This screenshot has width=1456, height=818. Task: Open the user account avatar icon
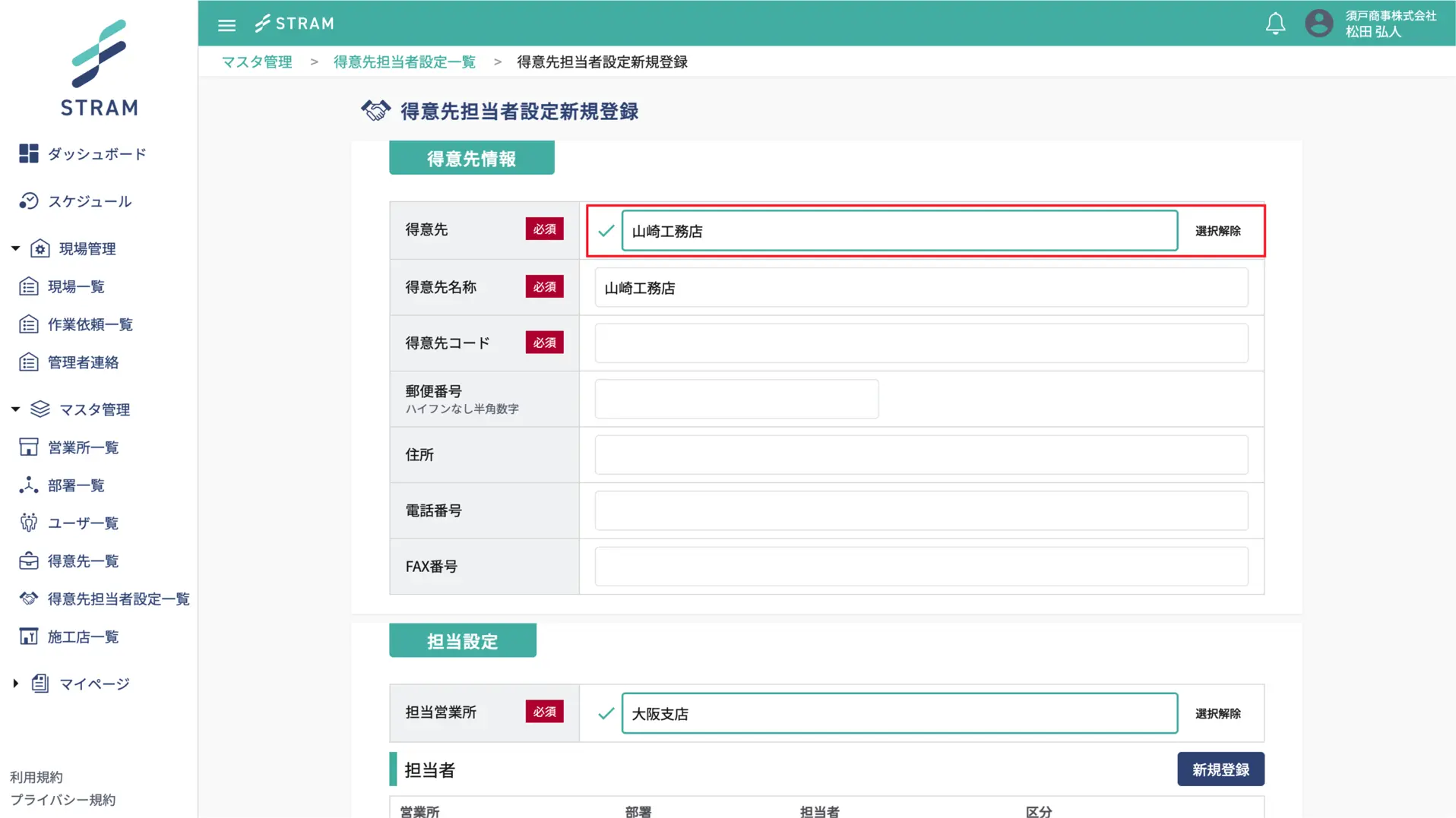click(1318, 24)
